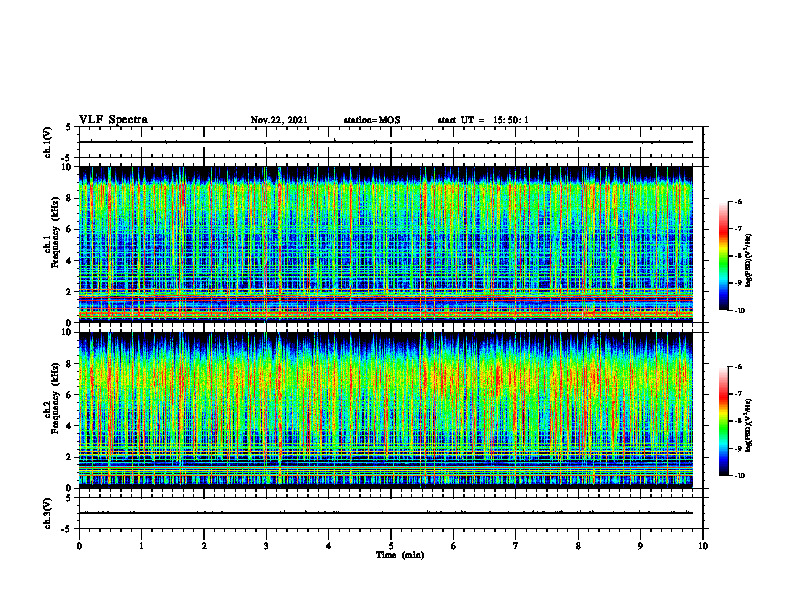The width and height of the screenshot is (792, 612).
Task: Click the time axis tick label '8'
Action: 578,546
